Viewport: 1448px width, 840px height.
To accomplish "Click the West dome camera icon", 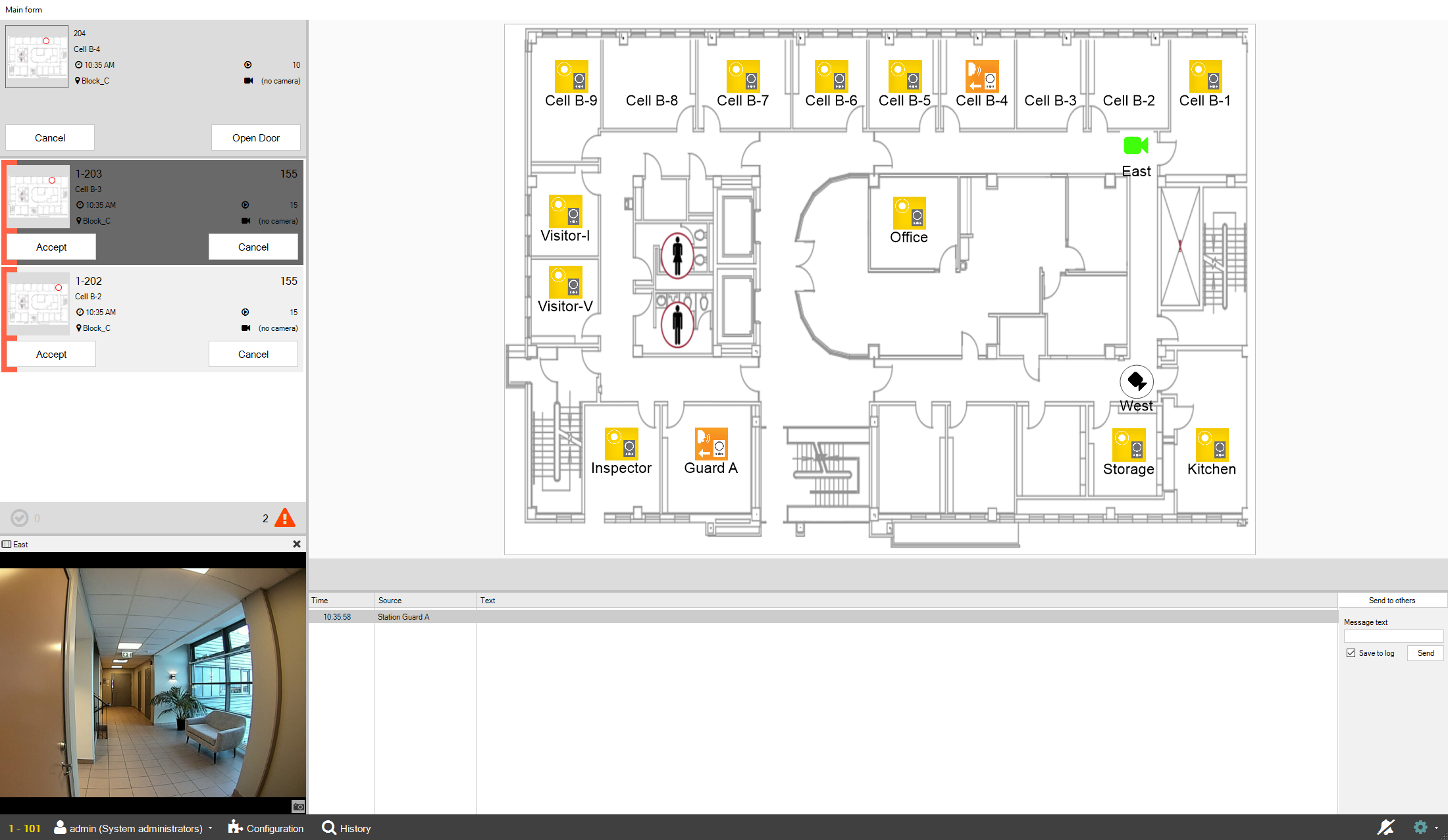I will [x=1136, y=381].
